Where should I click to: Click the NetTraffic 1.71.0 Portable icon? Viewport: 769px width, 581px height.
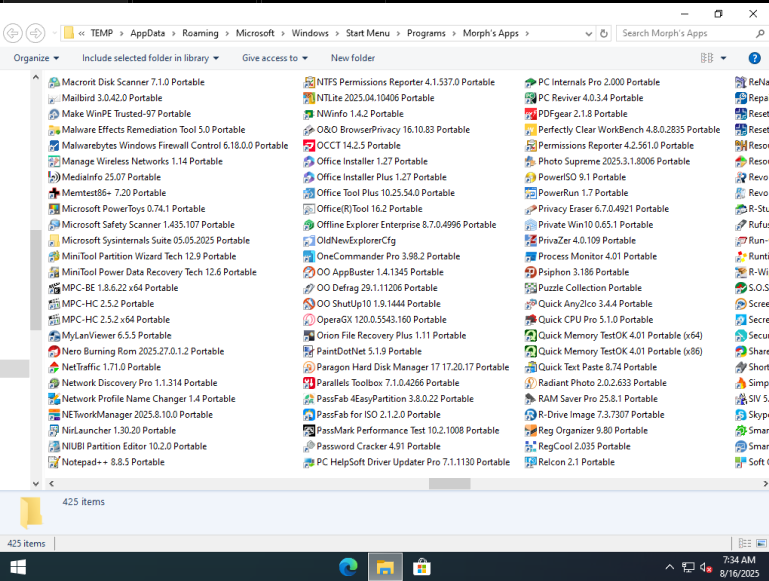coord(54,367)
